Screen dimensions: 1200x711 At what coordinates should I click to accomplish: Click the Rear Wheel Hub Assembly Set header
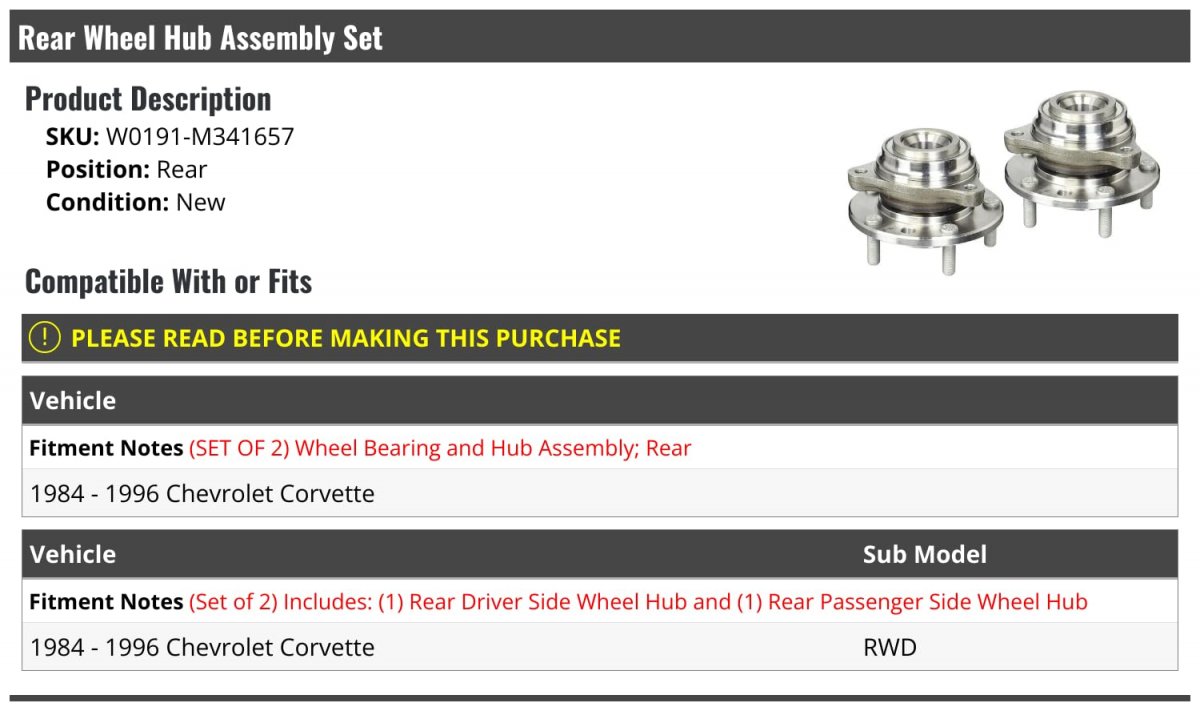pos(201,38)
